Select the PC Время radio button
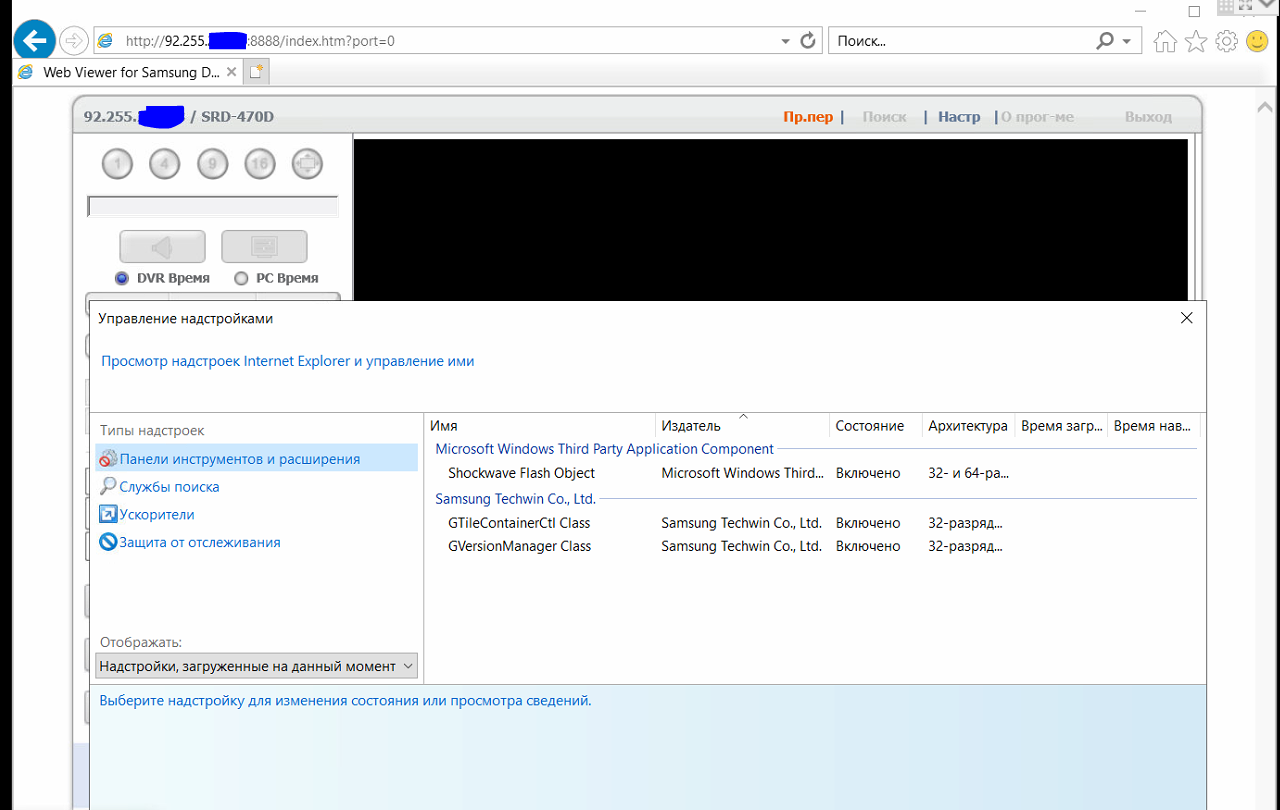This screenshot has height=810, width=1280. tap(241, 278)
